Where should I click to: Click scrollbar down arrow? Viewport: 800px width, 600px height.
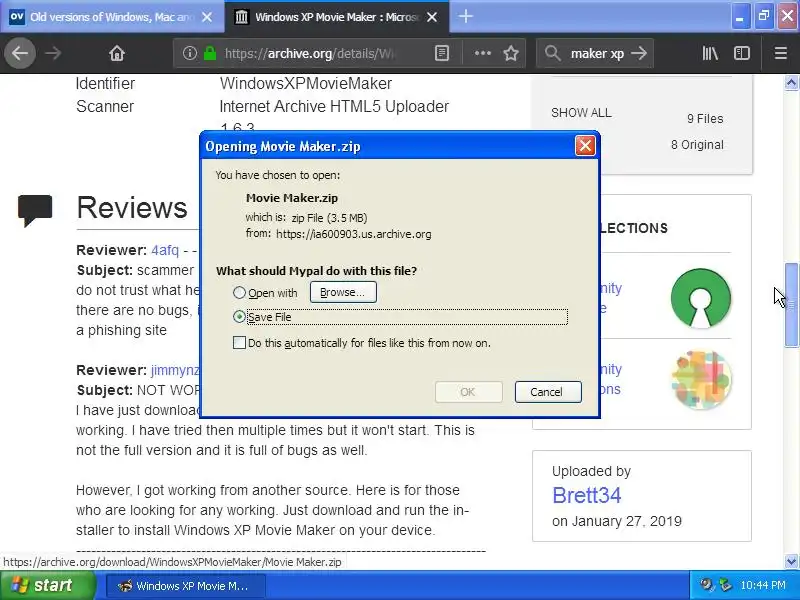pos(791,561)
